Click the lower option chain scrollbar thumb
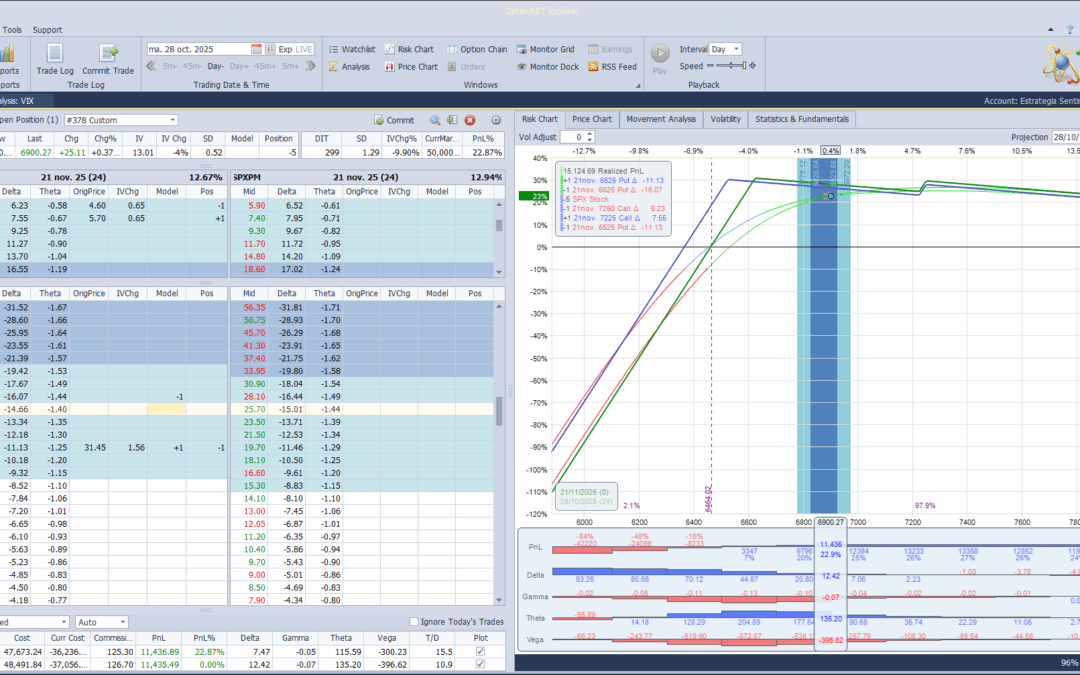The image size is (1080, 675). pyautogui.click(x=499, y=411)
